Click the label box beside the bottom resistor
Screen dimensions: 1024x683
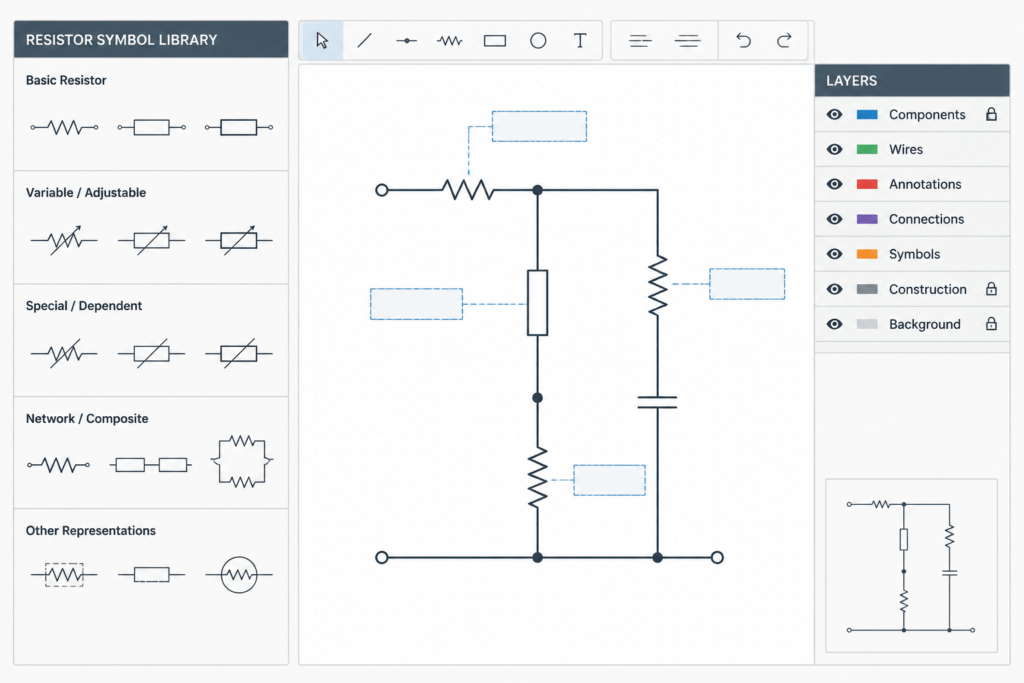(609, 480)
